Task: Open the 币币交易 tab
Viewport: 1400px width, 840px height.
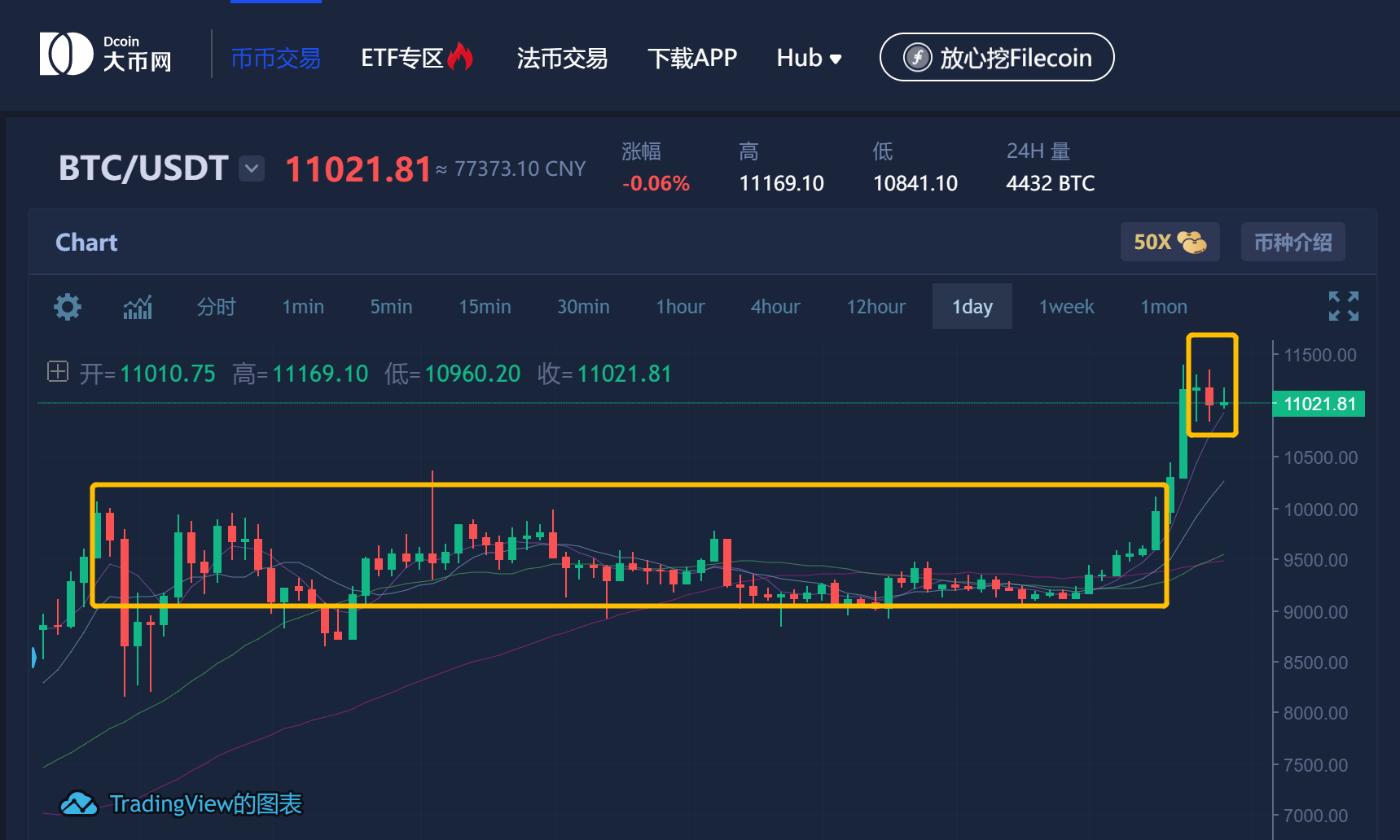Action: tap(275, 58)
